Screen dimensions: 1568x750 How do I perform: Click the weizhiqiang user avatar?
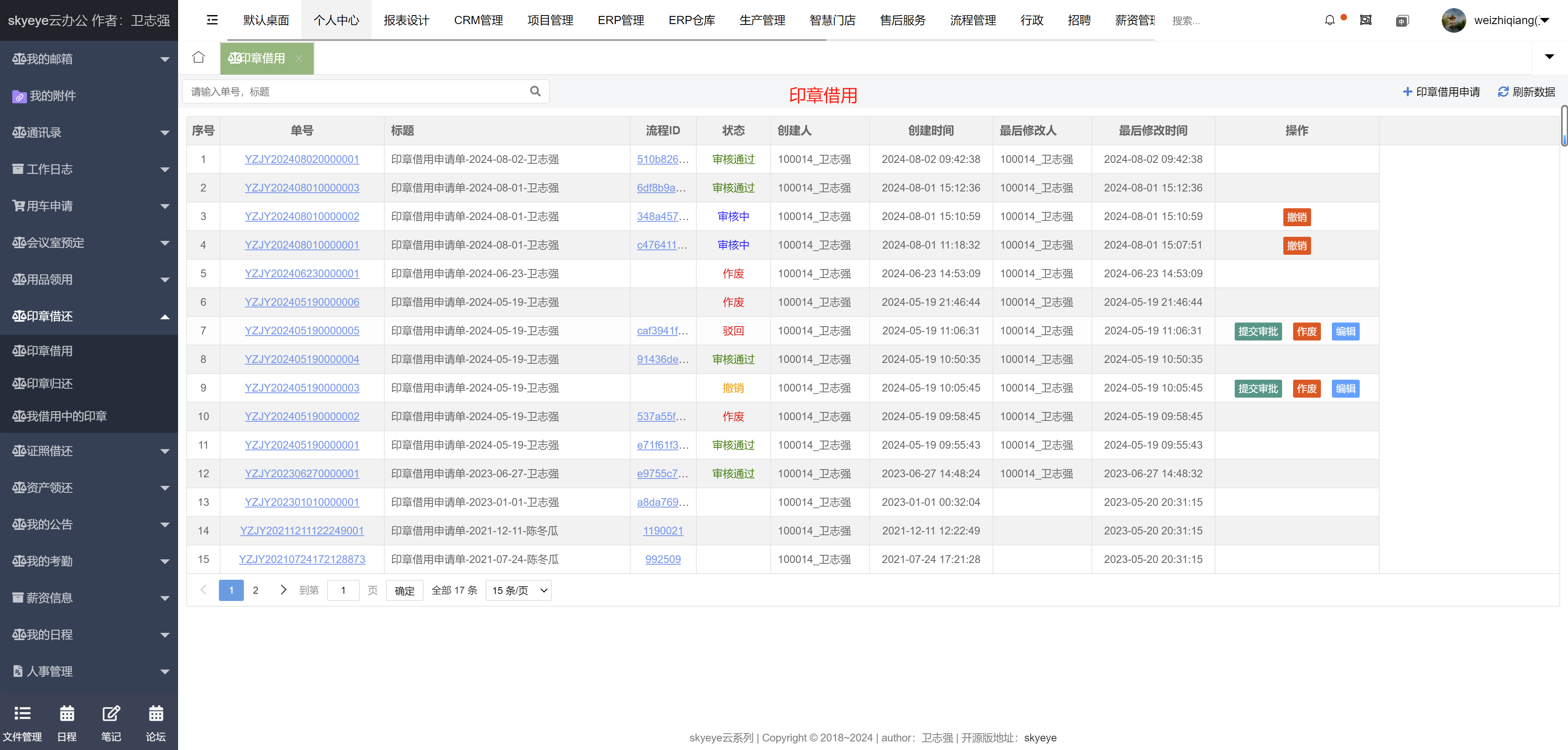point(1454,20)
